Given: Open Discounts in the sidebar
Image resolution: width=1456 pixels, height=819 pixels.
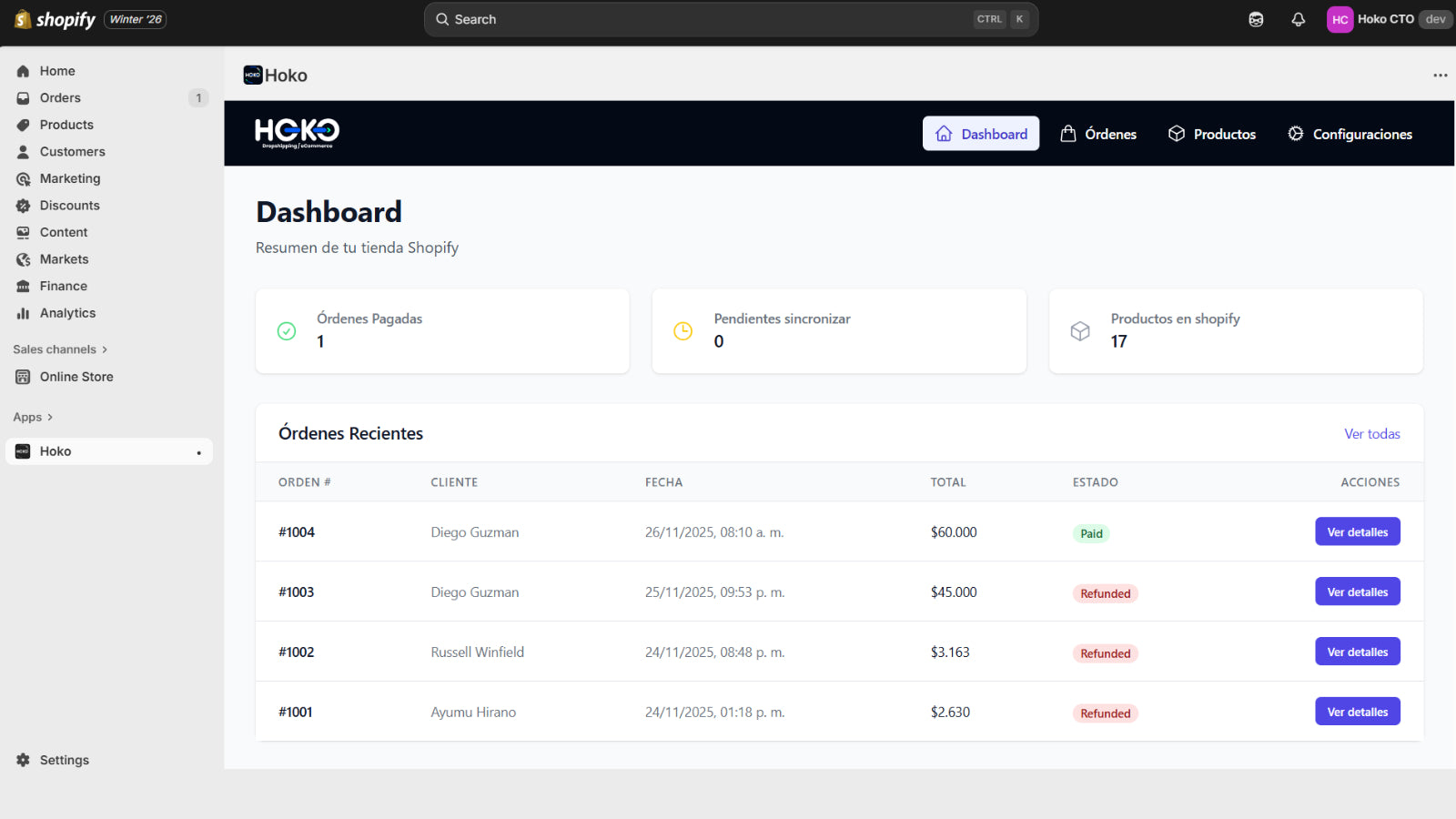Looking at the screenshot, I should click(x=109, y=206).
